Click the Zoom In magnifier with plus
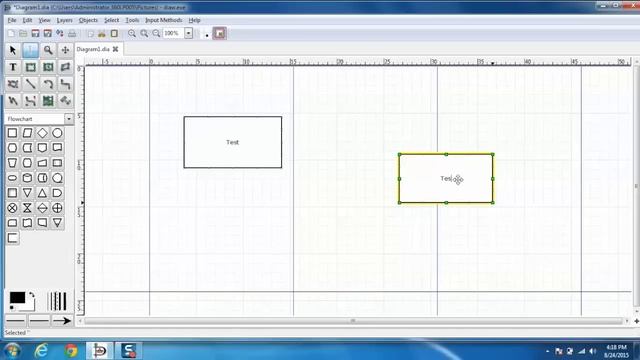 pos(132,33)
